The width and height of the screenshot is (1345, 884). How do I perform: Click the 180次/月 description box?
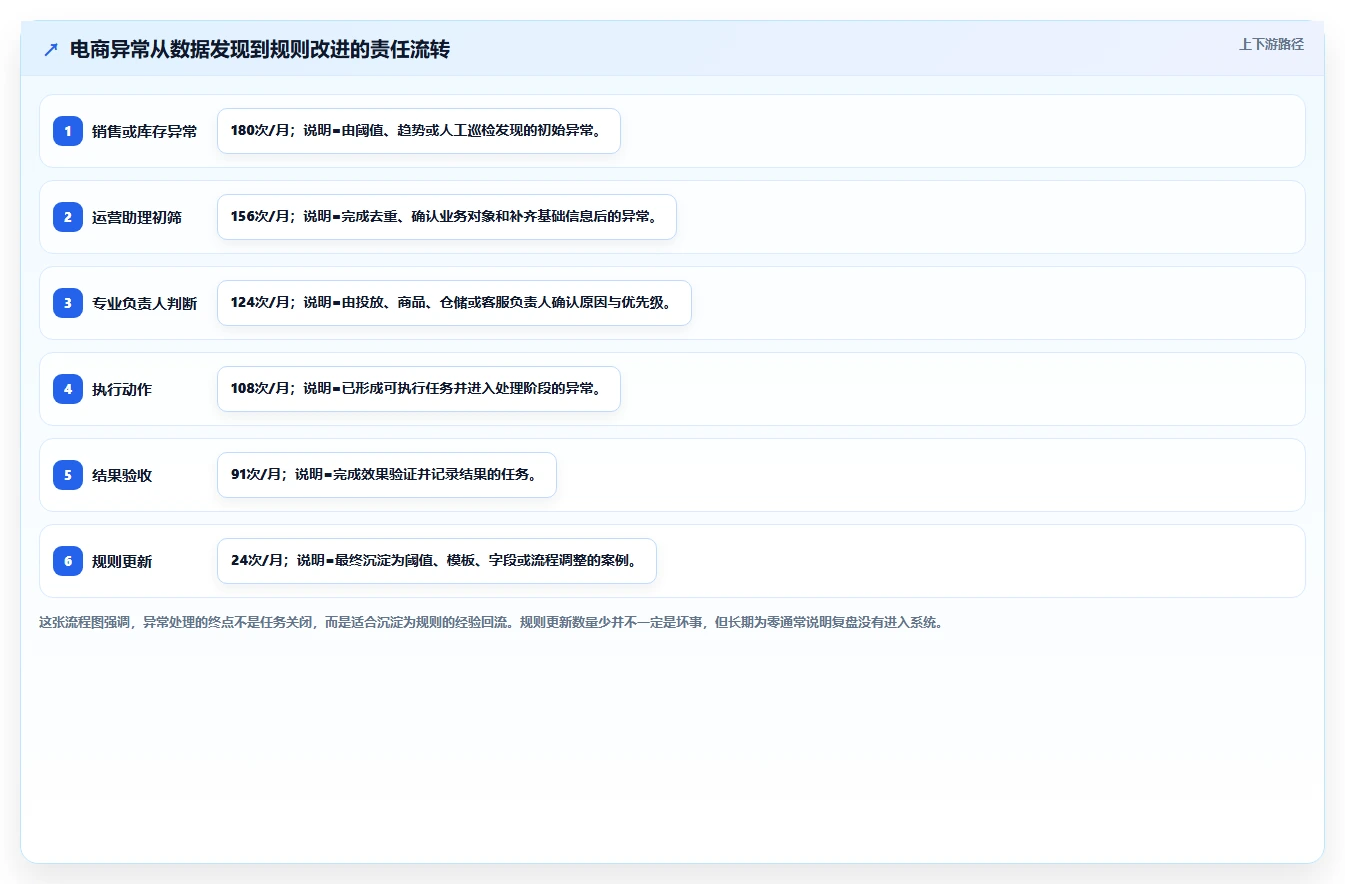point(419,131)
